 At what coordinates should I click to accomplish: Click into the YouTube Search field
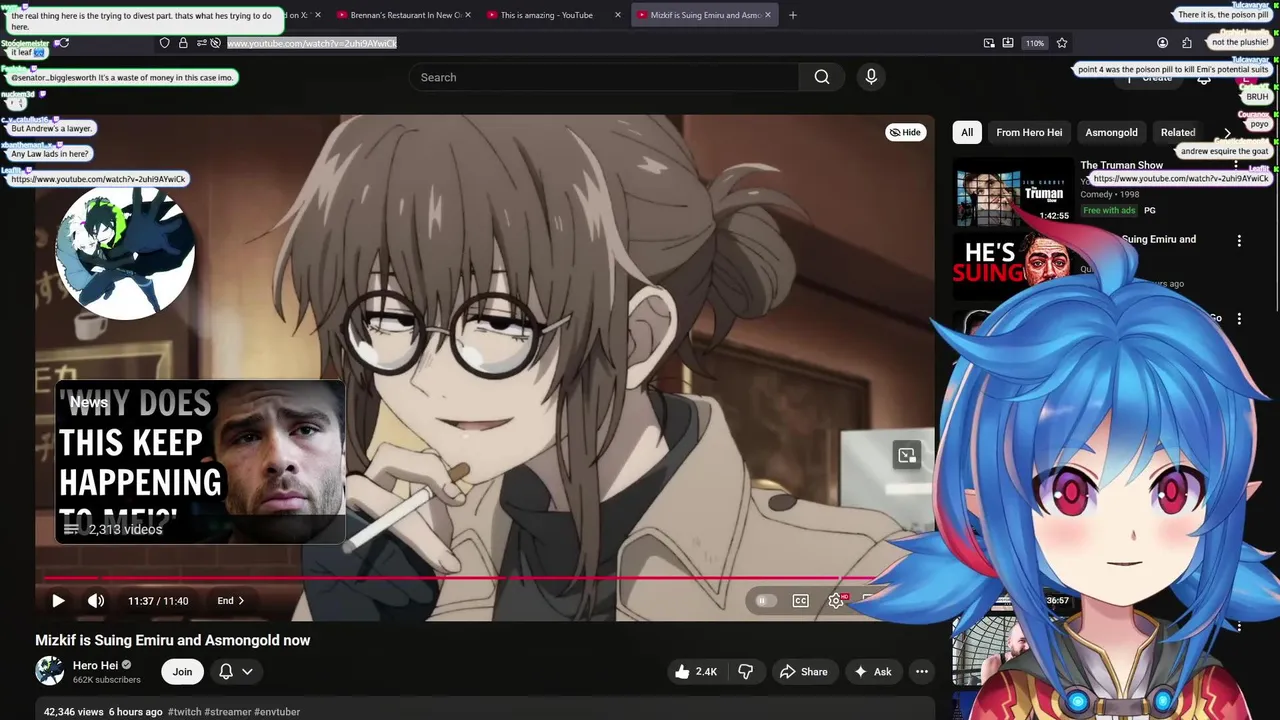click(604, 77)
